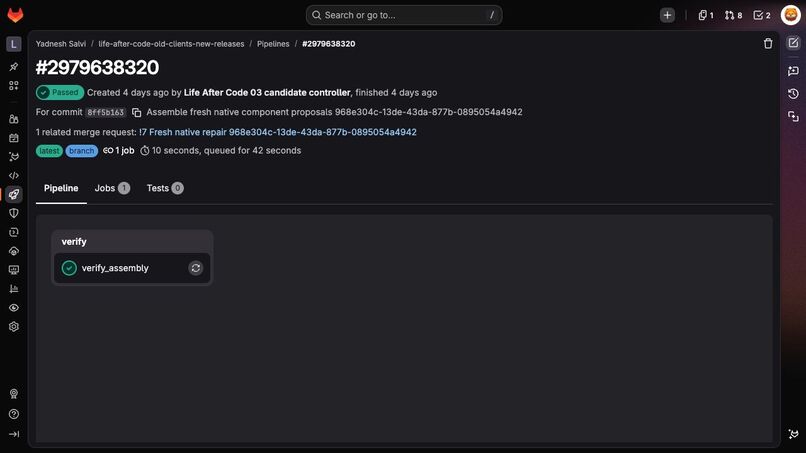Open life-after-code-old-clients-new-releases breadcrumb
The image size is (806, 453).
(x=171, y=44)
